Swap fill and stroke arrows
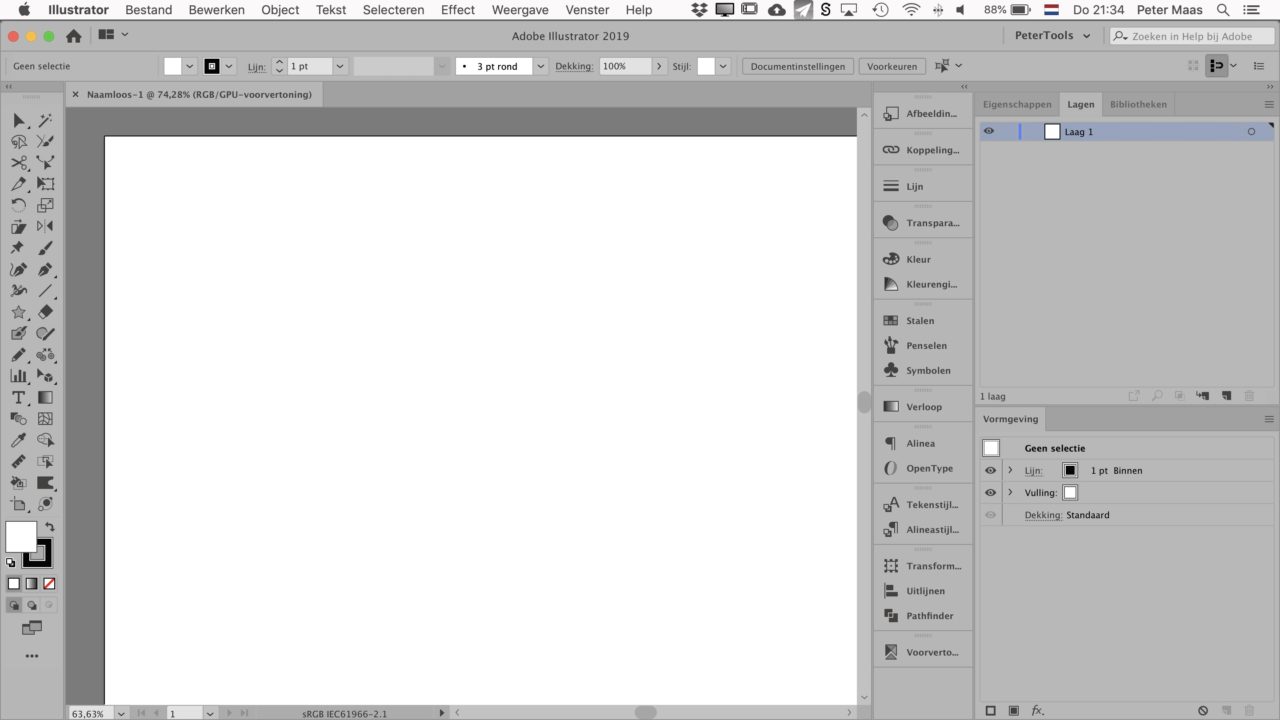This screenshot has width=1280, height=720. 49,526
